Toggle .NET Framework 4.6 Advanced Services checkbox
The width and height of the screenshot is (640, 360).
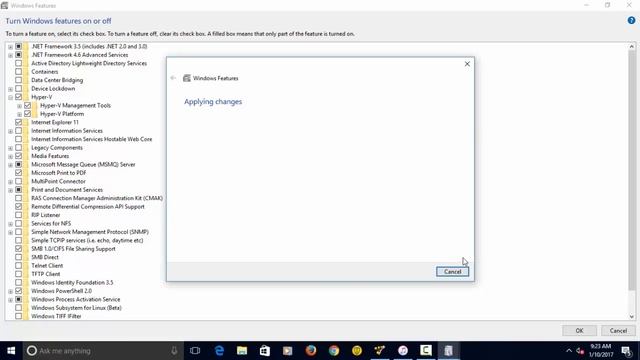tap(18, 55)
